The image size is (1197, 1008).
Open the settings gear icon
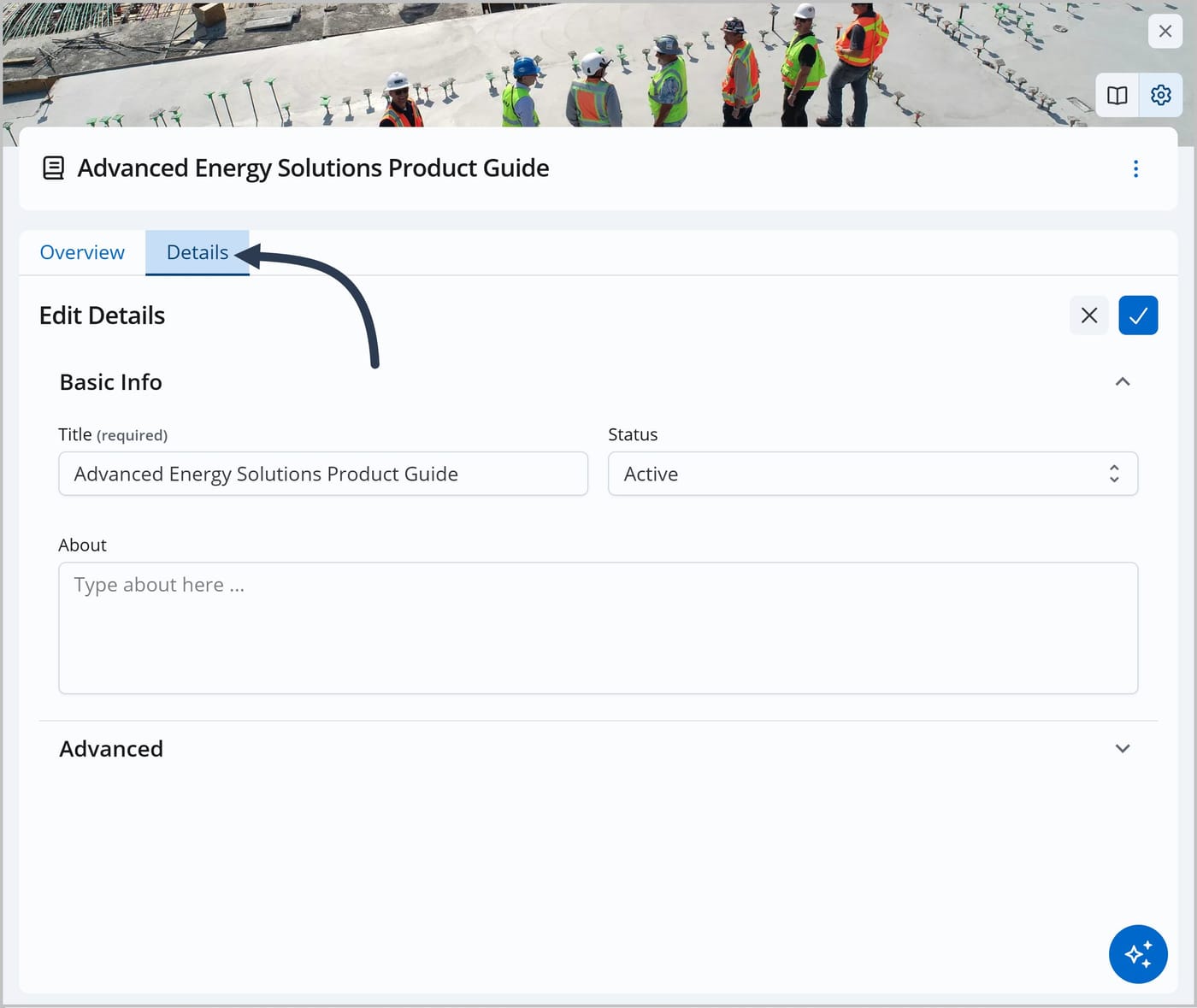tap(1160, 95)
